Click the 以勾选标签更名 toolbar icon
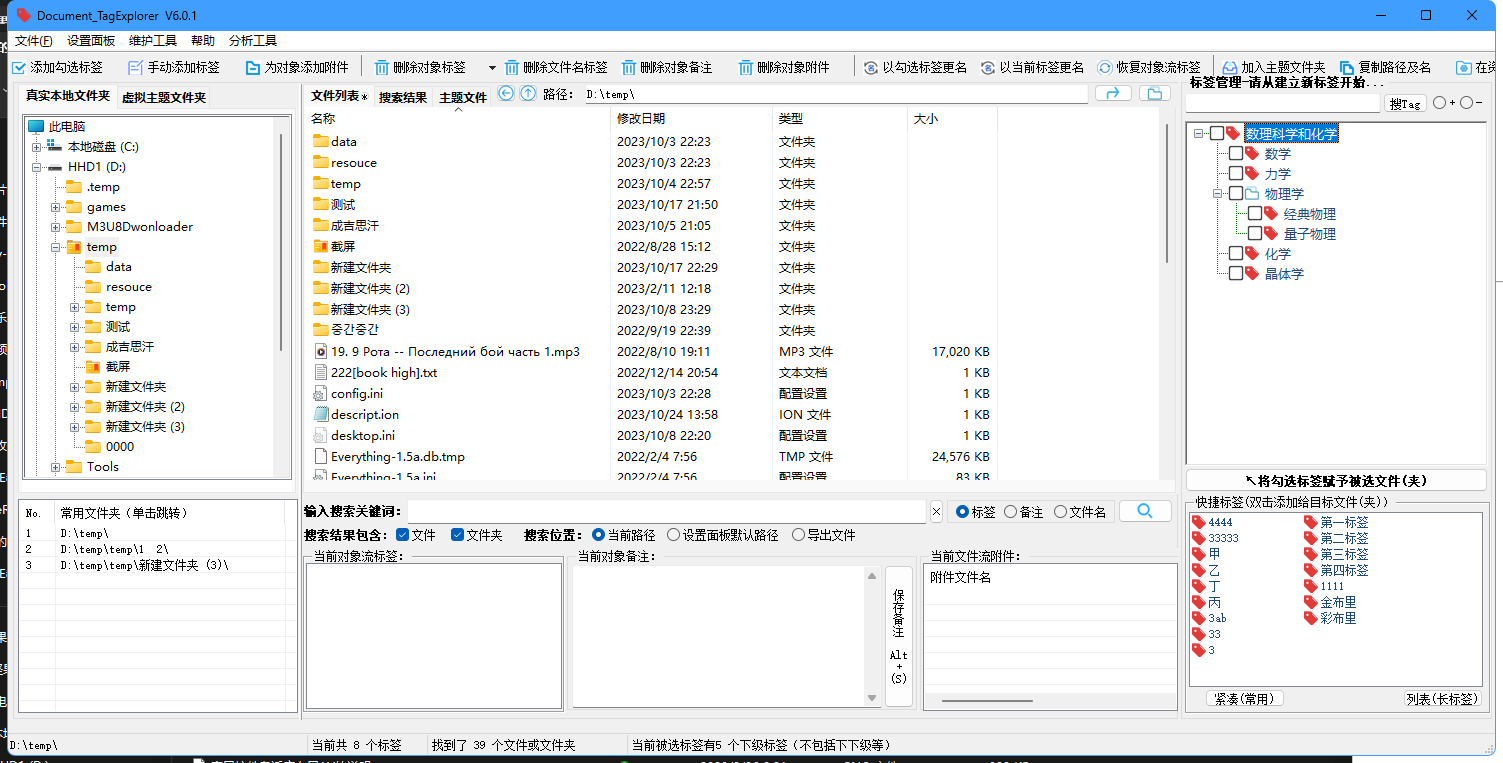Screen dimensions: 1503x763 point(871,67)
